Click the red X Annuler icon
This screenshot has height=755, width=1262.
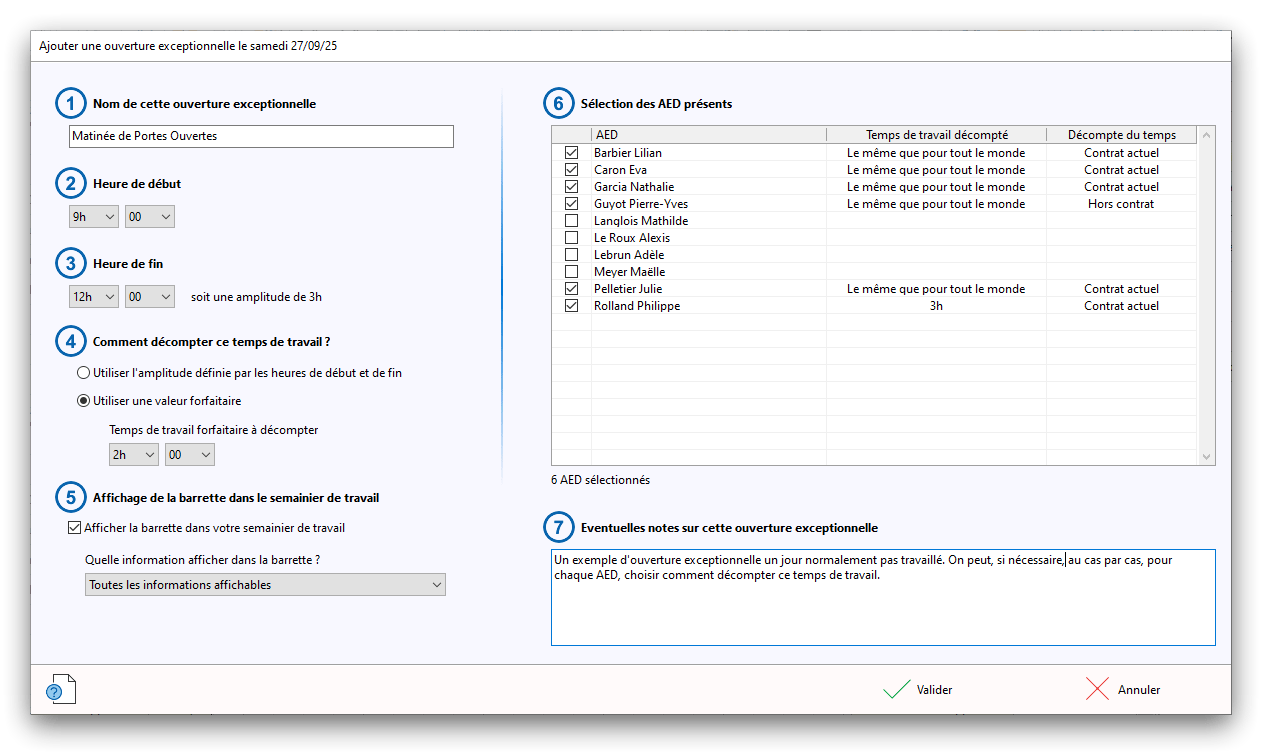[1097, 690]
